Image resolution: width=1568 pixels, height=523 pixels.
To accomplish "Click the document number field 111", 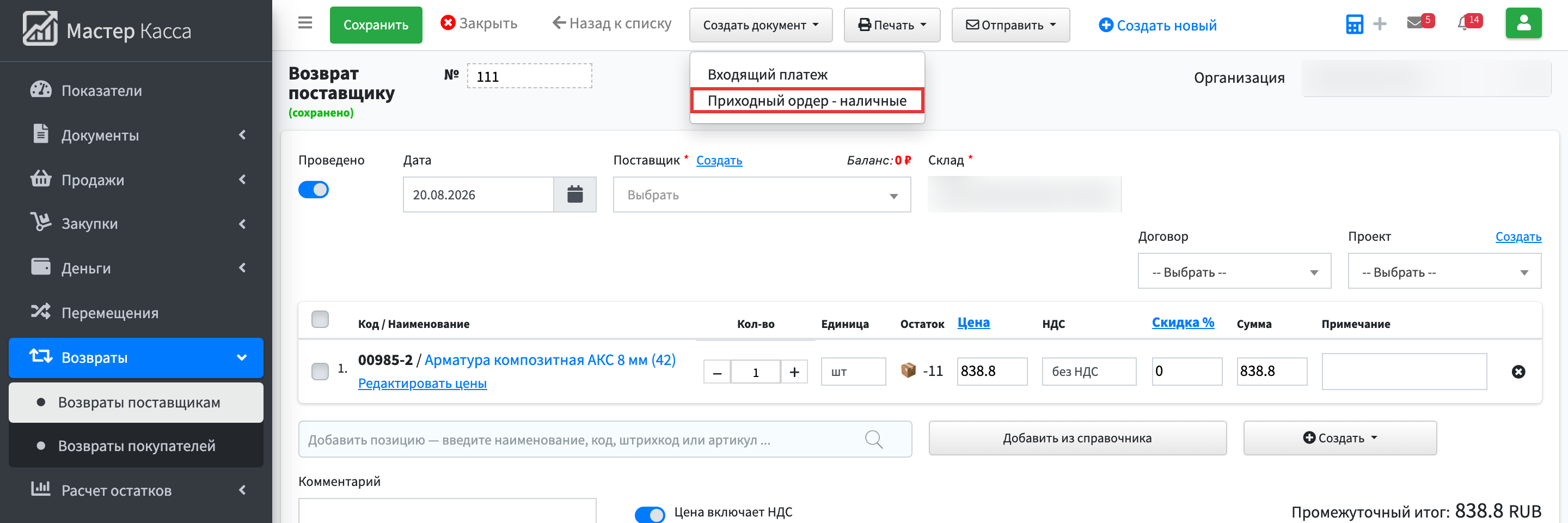I will click(529, 76).
